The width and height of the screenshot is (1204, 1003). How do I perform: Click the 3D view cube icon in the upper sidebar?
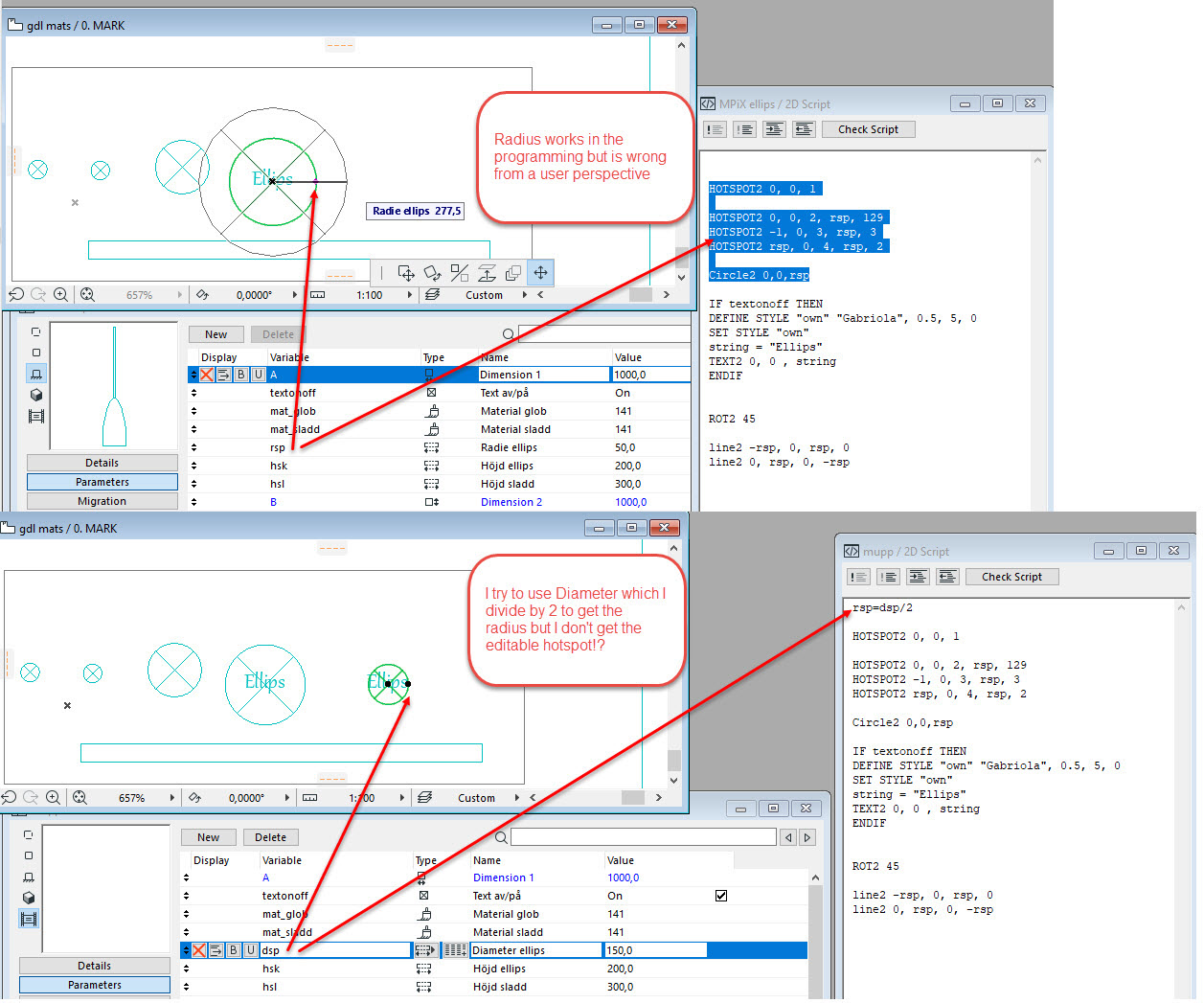tap(36, 395)
